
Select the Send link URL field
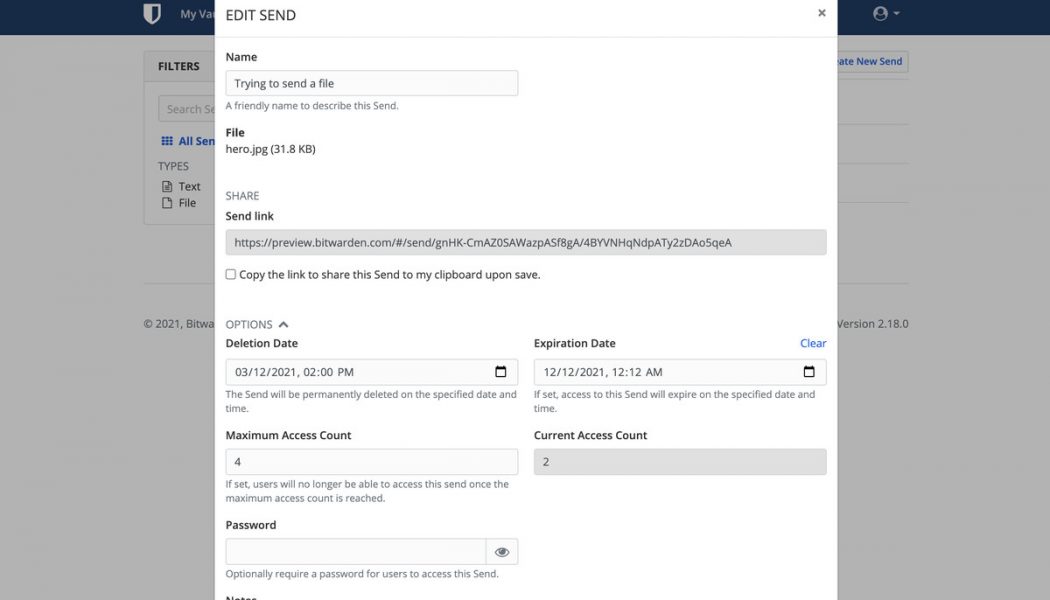tap(525, 242)
